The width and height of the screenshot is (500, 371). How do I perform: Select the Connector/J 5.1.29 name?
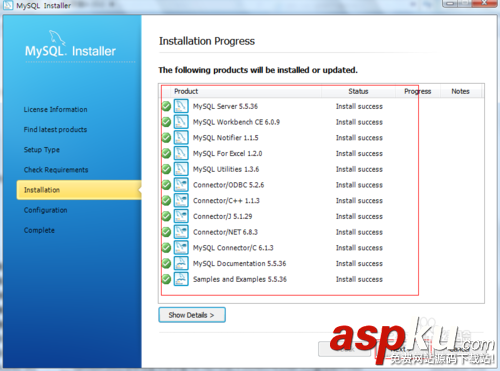click(223, 216)
